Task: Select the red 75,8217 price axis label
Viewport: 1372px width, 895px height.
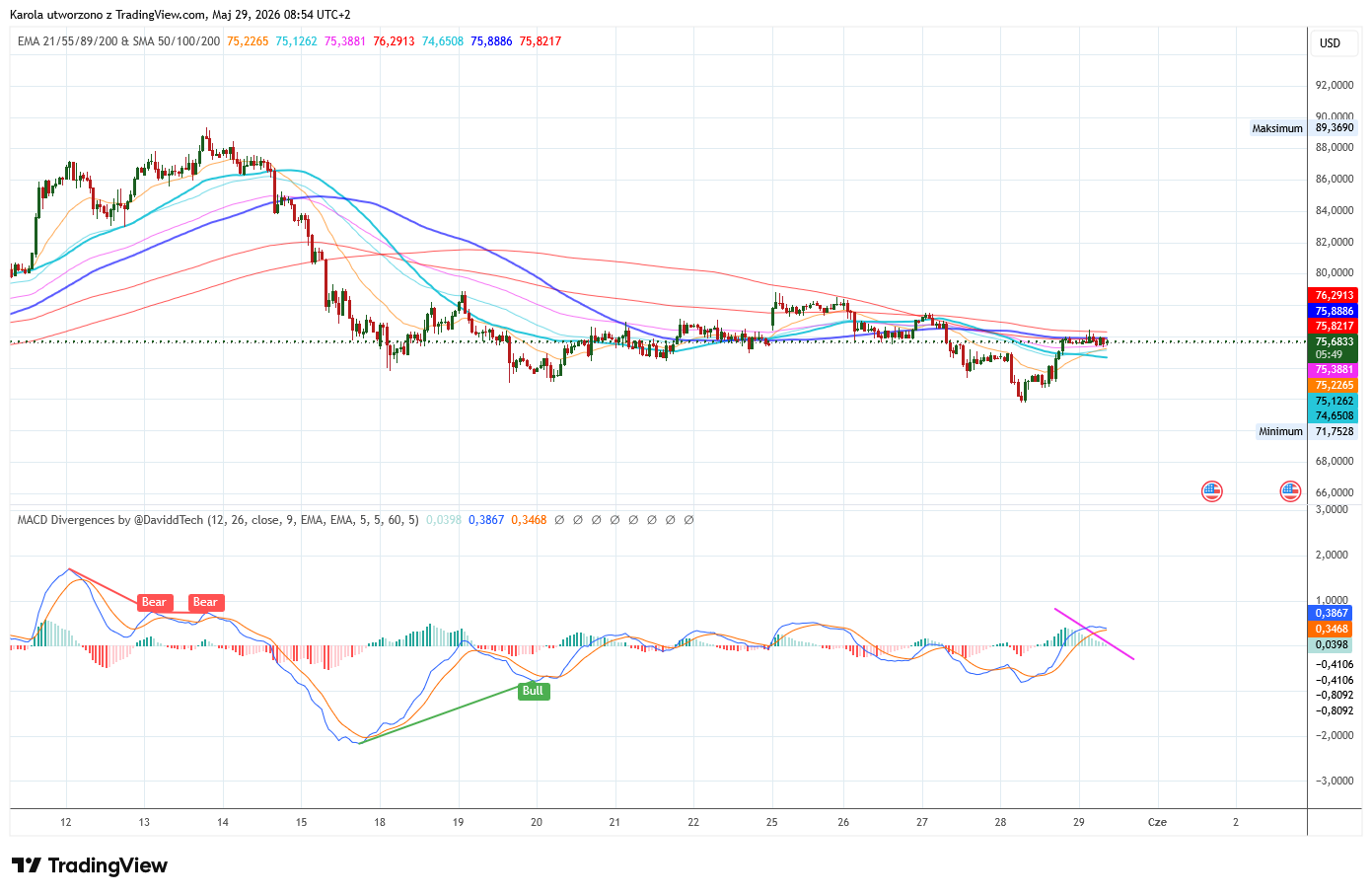Action: 1335,326
